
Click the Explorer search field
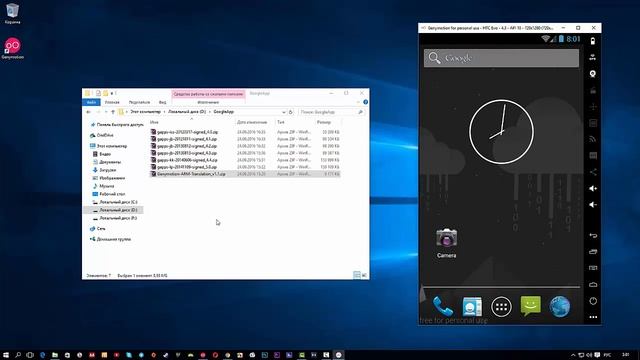point(331,112)
